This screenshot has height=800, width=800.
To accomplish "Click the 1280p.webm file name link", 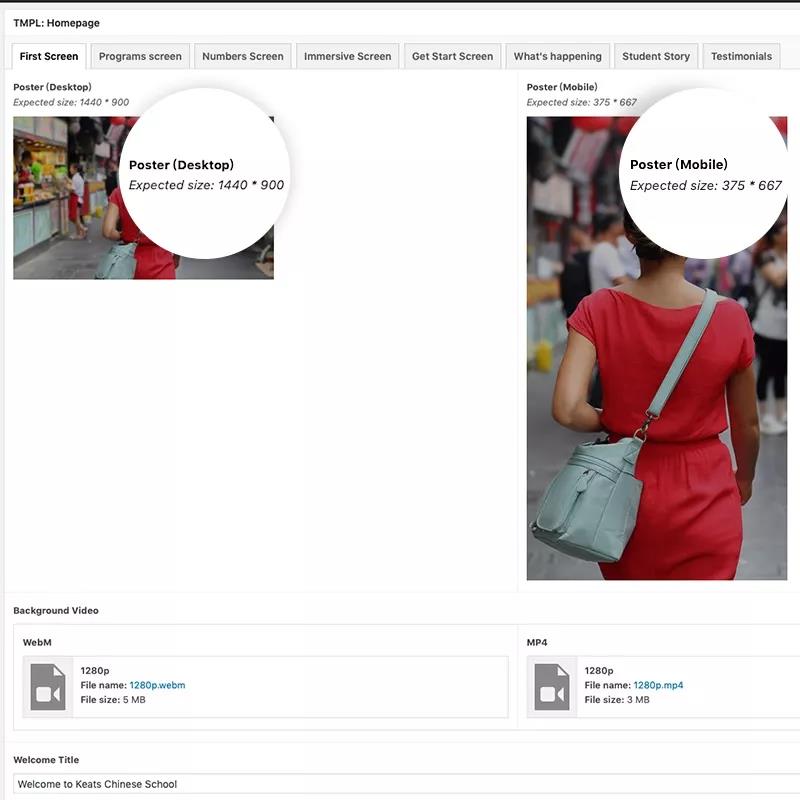I will (x=157, y=686).
